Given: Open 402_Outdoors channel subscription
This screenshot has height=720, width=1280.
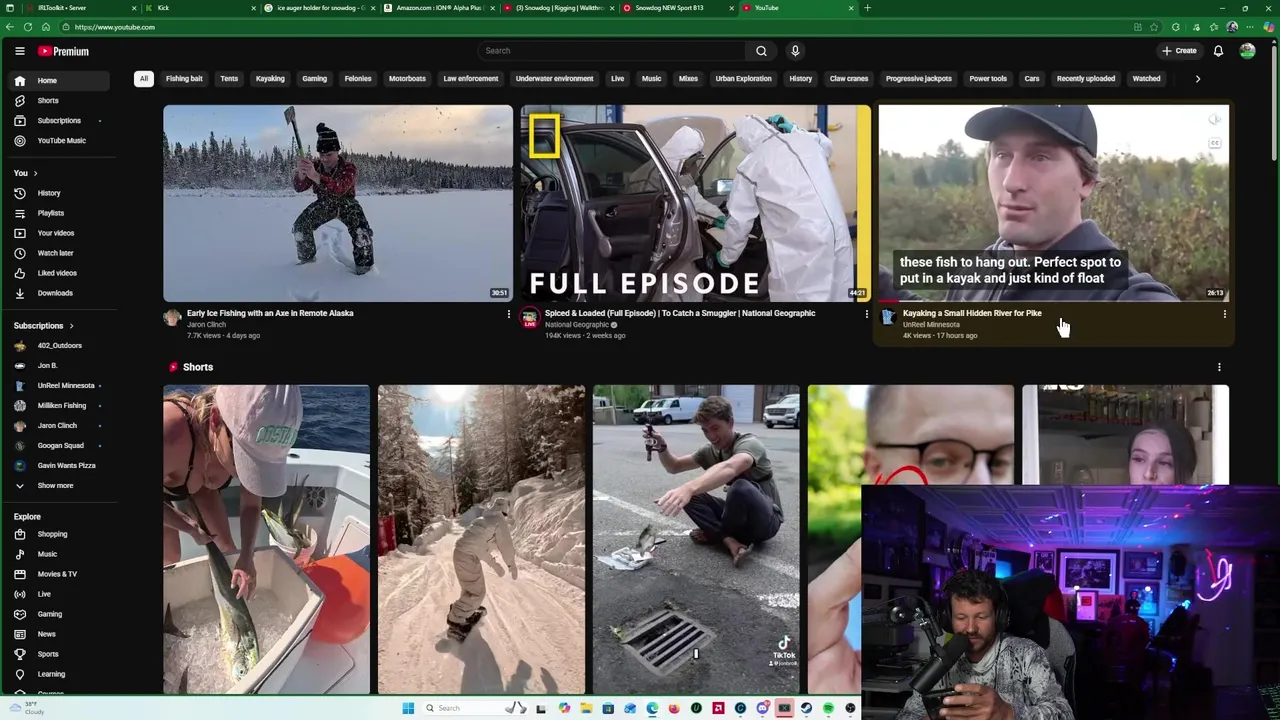Looking at the screenshot, I should click(x=60, y=346).
